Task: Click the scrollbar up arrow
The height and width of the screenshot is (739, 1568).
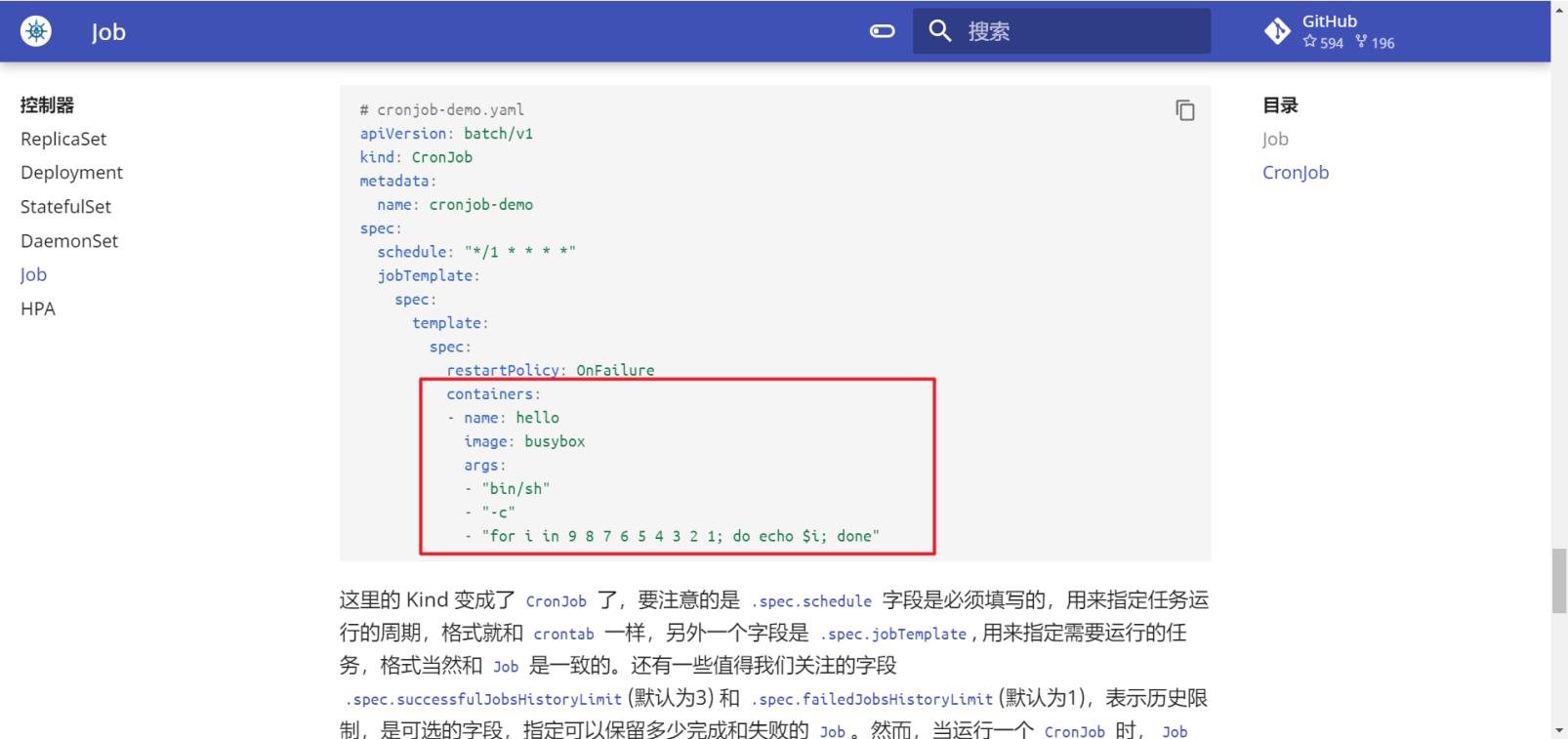Action: (1559, 8)
